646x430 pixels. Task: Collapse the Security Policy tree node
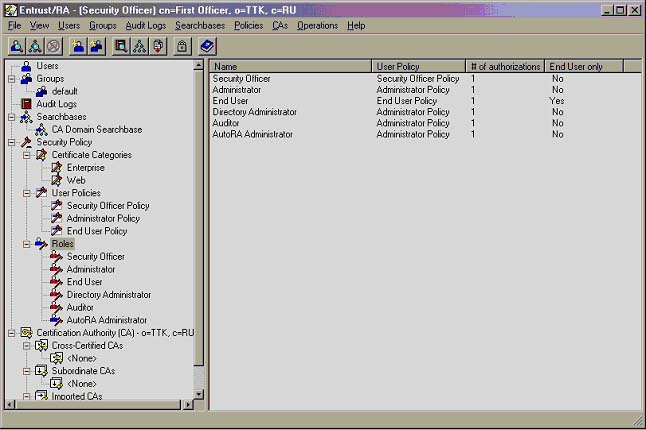click(12, 143)
